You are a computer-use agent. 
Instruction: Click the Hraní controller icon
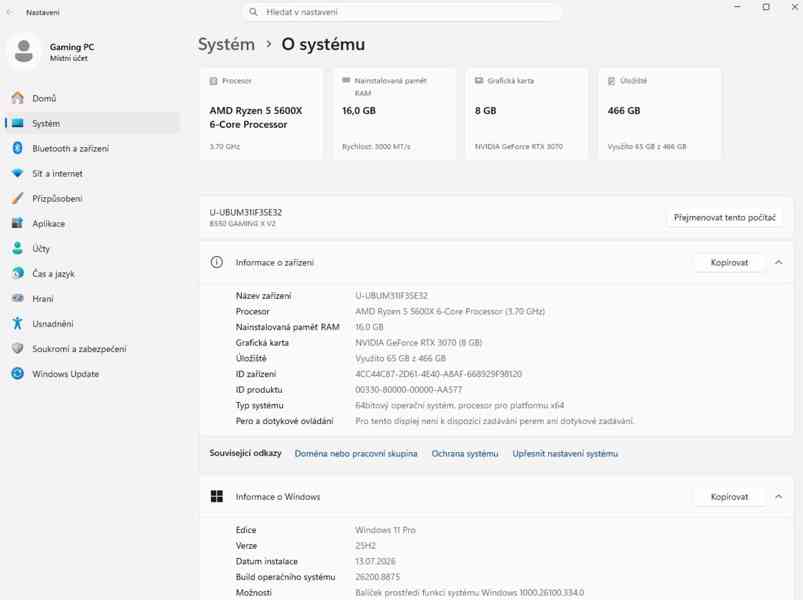(17, 298)
